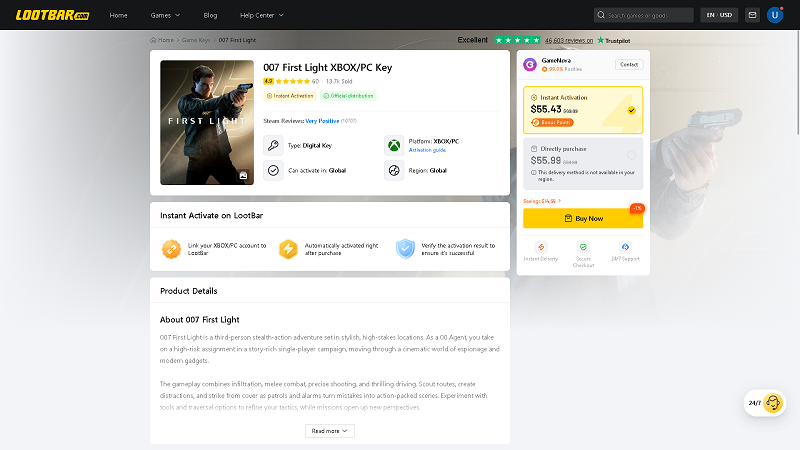Open the Home menu item
Screen dimensions: 800x450
[118, 15]
